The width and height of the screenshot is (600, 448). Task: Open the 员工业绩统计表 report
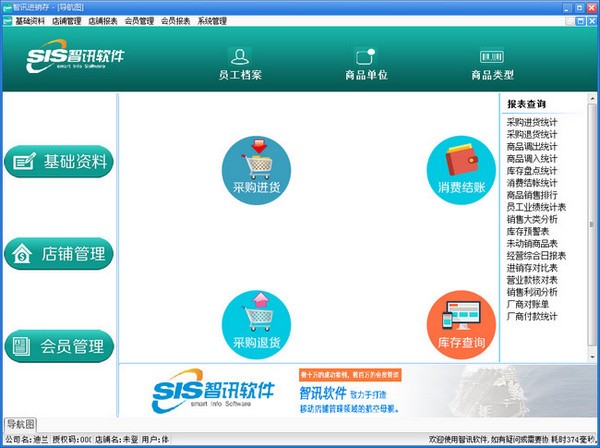536,207
